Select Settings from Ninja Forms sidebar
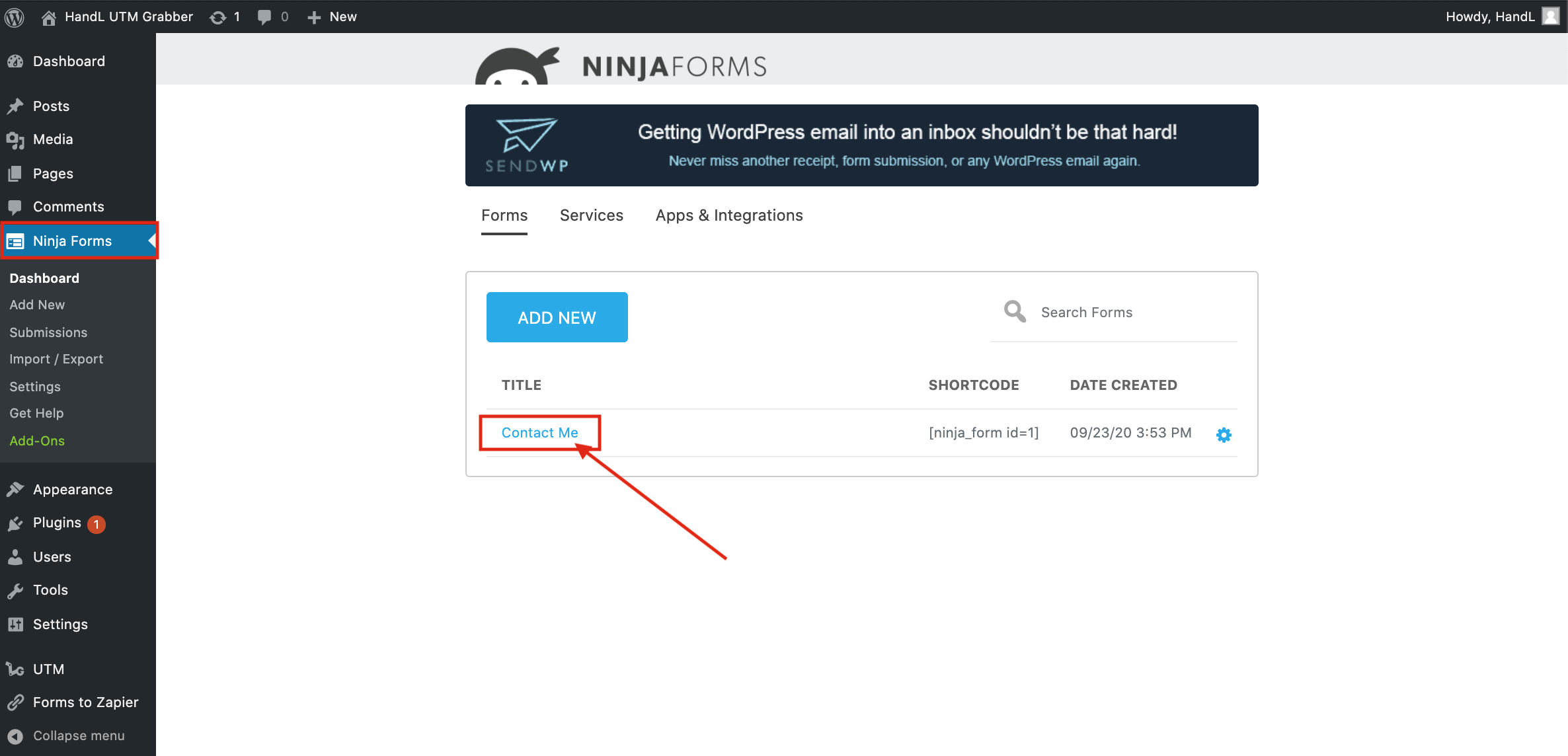This screenshot has height=756, width=1568. [35, 385]
